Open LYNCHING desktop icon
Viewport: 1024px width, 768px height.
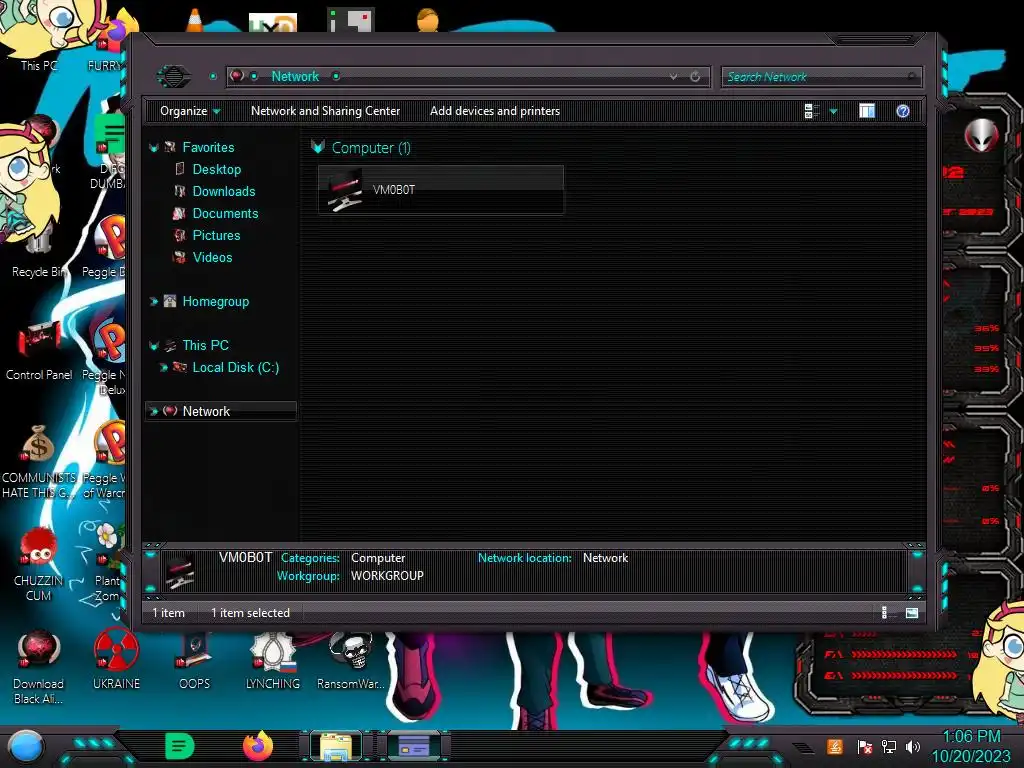272,662
